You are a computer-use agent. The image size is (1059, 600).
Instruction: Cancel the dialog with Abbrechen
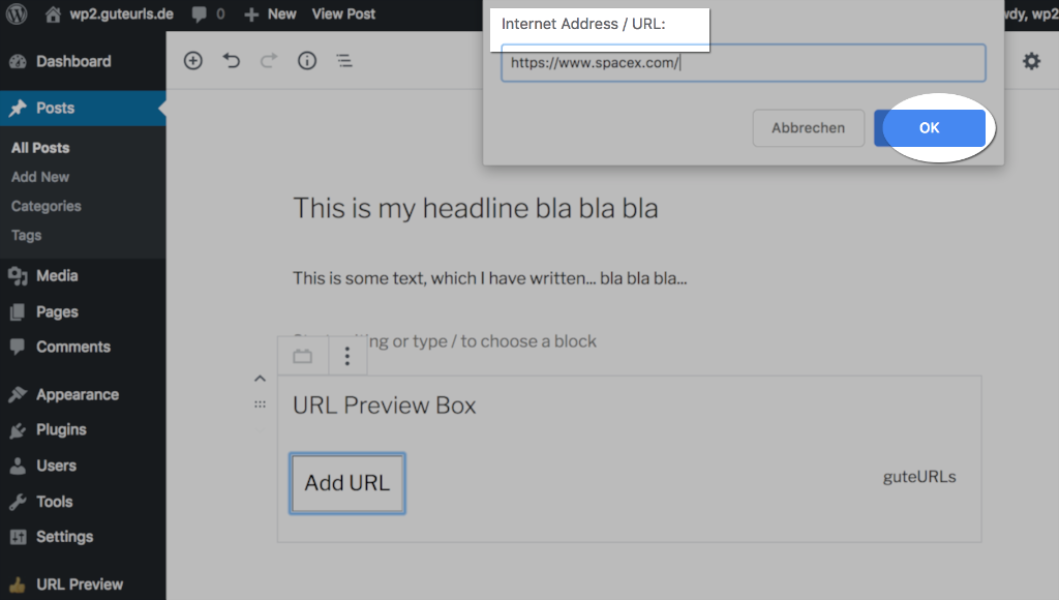coord(808,128)
